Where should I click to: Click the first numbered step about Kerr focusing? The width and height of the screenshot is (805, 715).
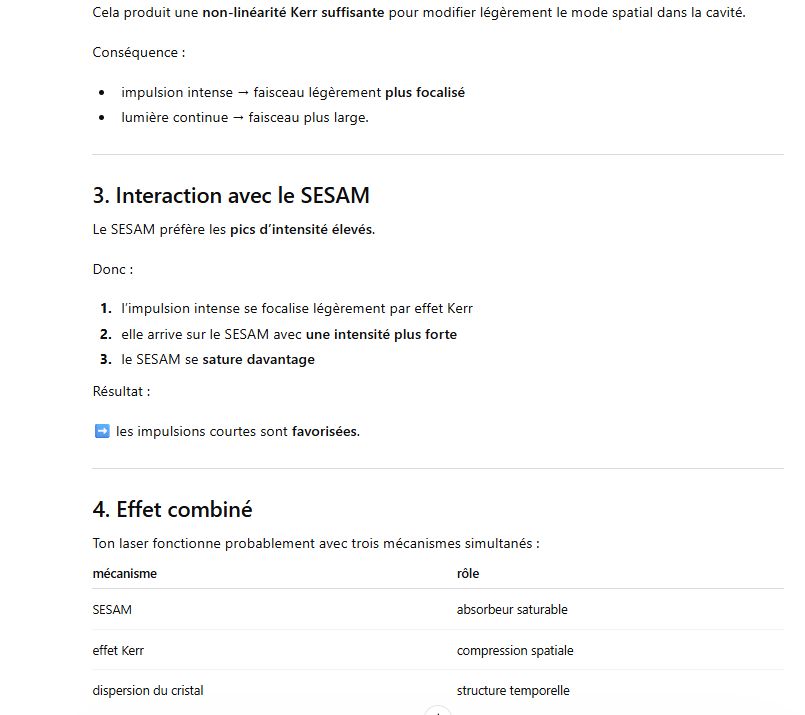[x=297, y=308]
